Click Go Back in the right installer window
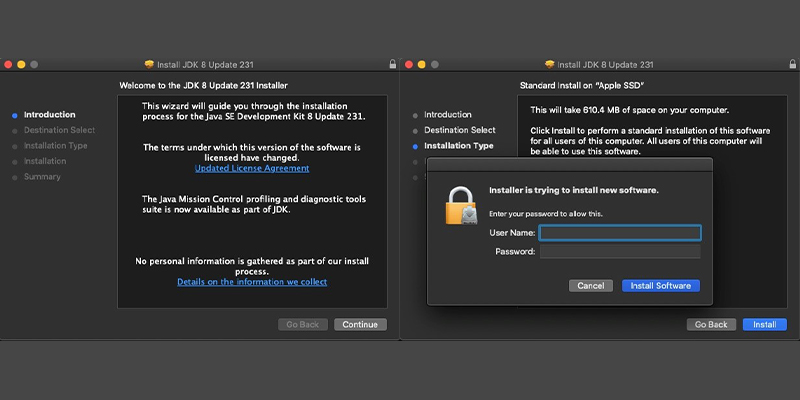Image resolution: width=800 pixels, height=400 pixels. [711, 324]
